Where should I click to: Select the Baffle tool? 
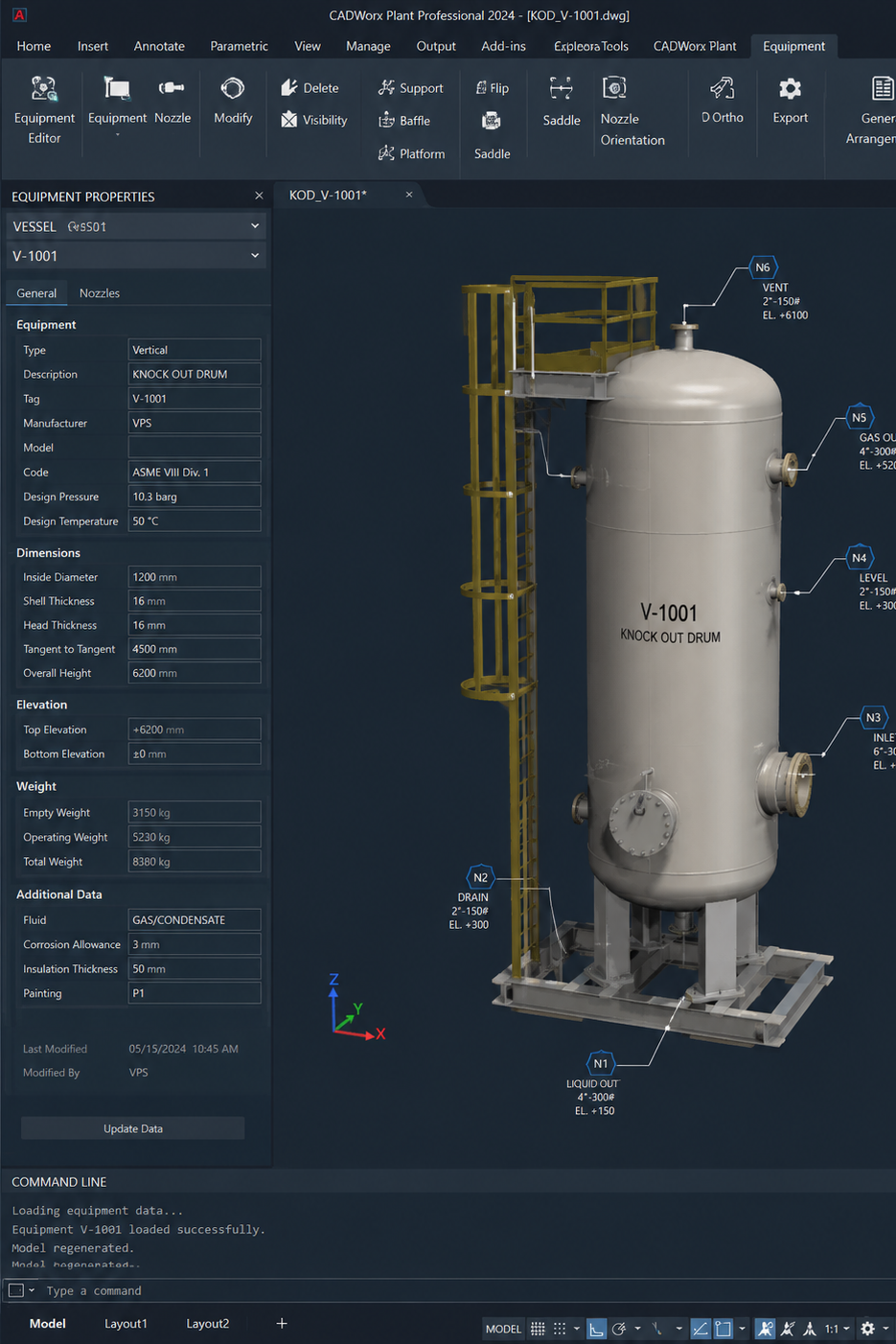click(404, 120)
